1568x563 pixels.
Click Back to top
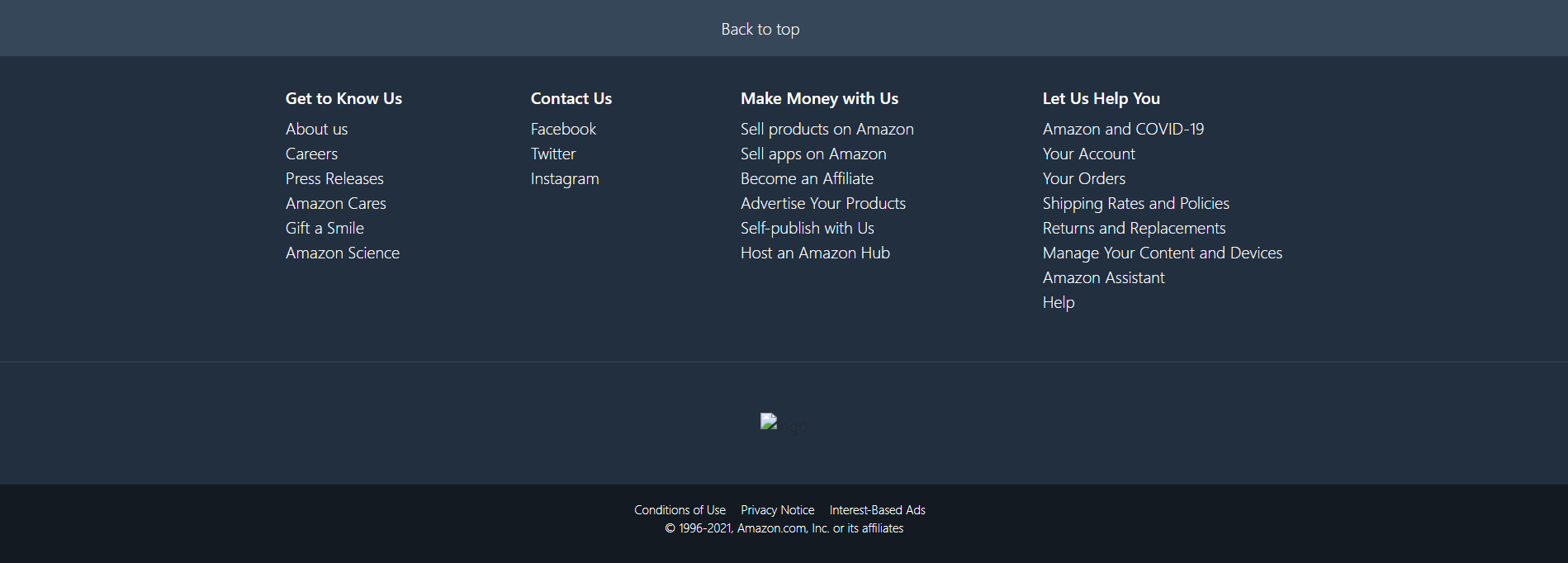(760, 28)
